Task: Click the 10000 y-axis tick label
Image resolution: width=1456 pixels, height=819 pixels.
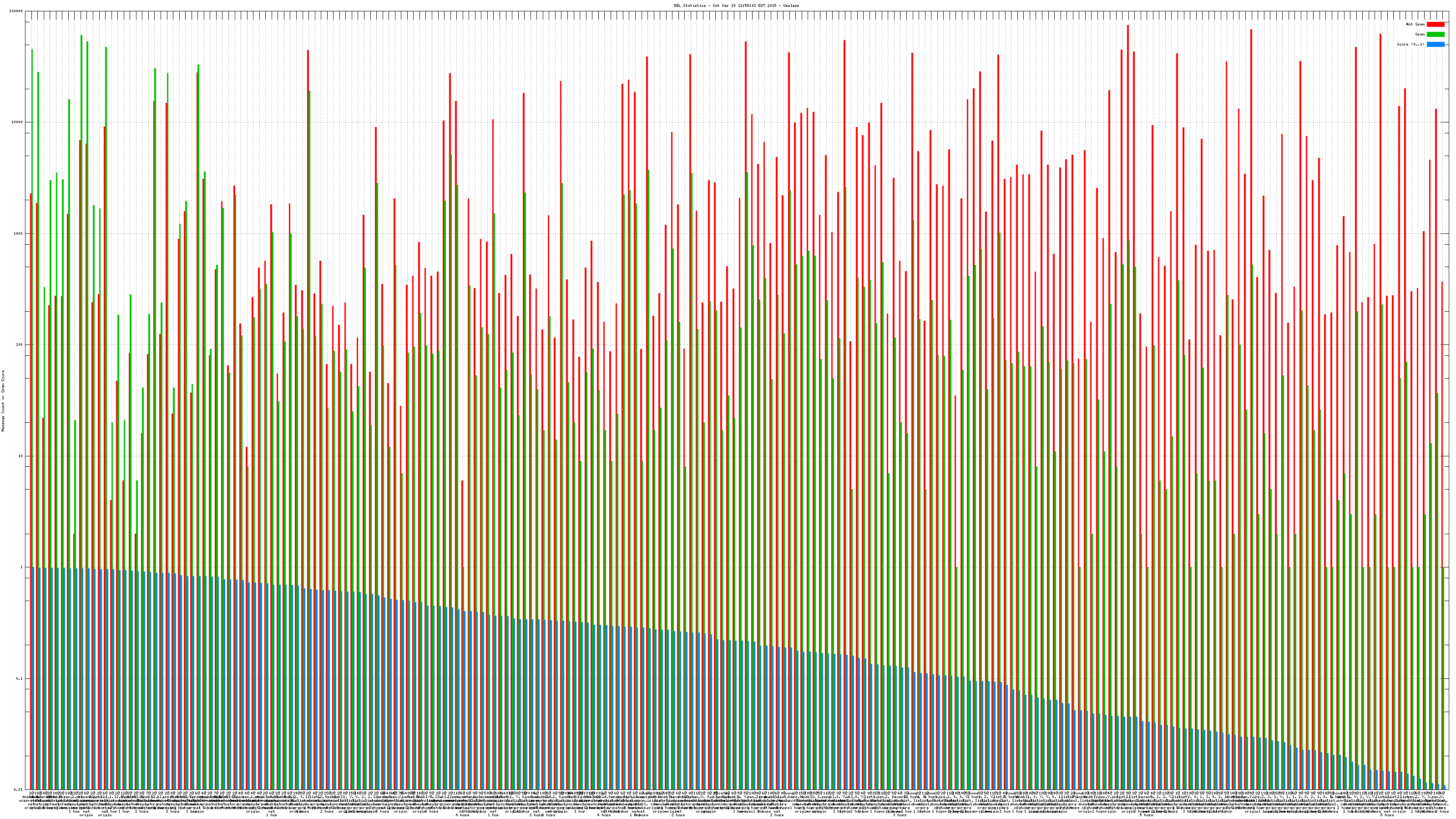Action: tap(18, 123)
